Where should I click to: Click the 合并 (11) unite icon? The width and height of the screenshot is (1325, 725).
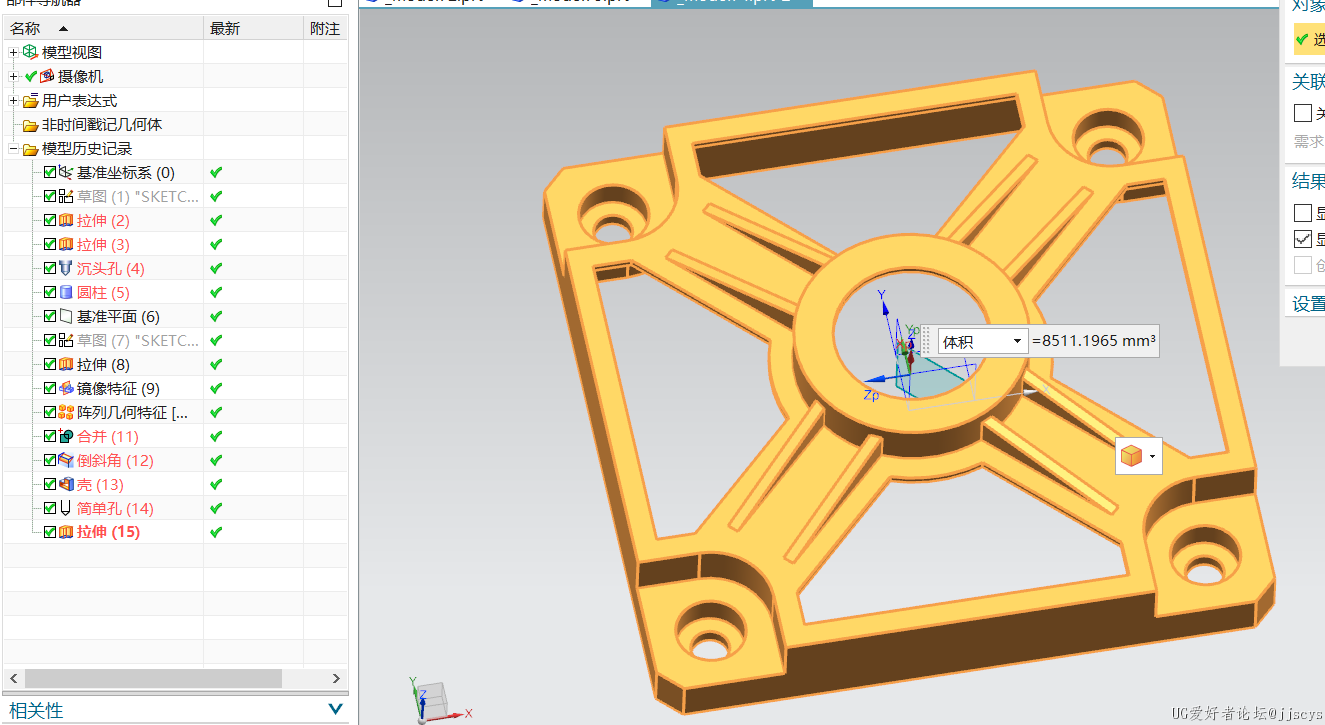click(66, 436)
